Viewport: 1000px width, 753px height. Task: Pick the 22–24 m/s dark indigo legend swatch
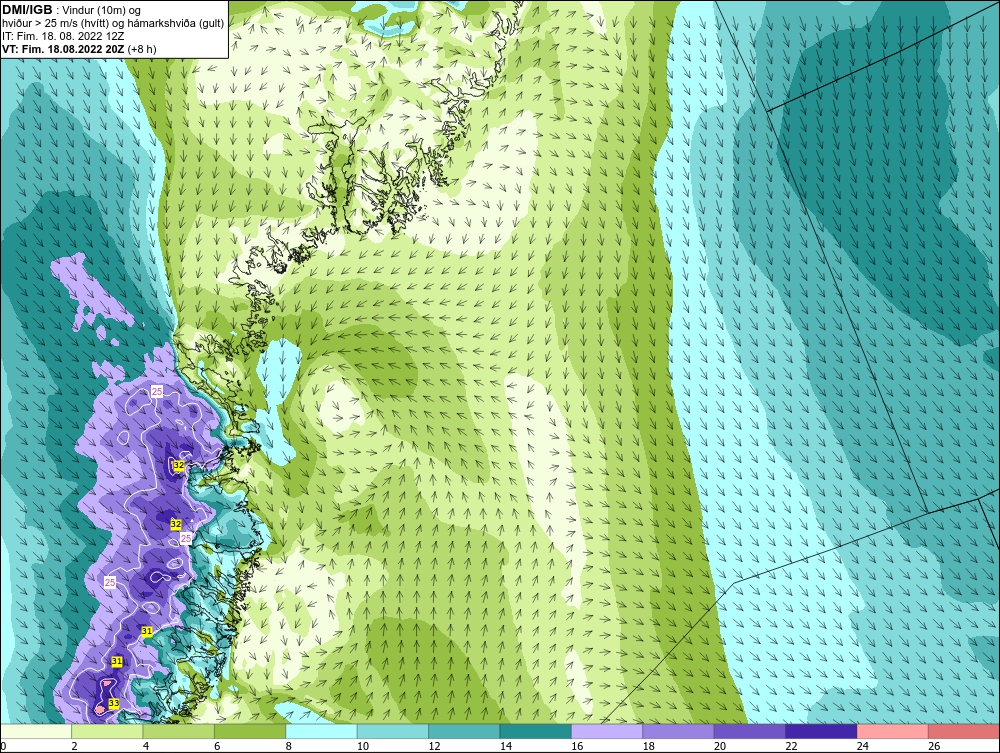pyautogui.click(x=821, y=731)
